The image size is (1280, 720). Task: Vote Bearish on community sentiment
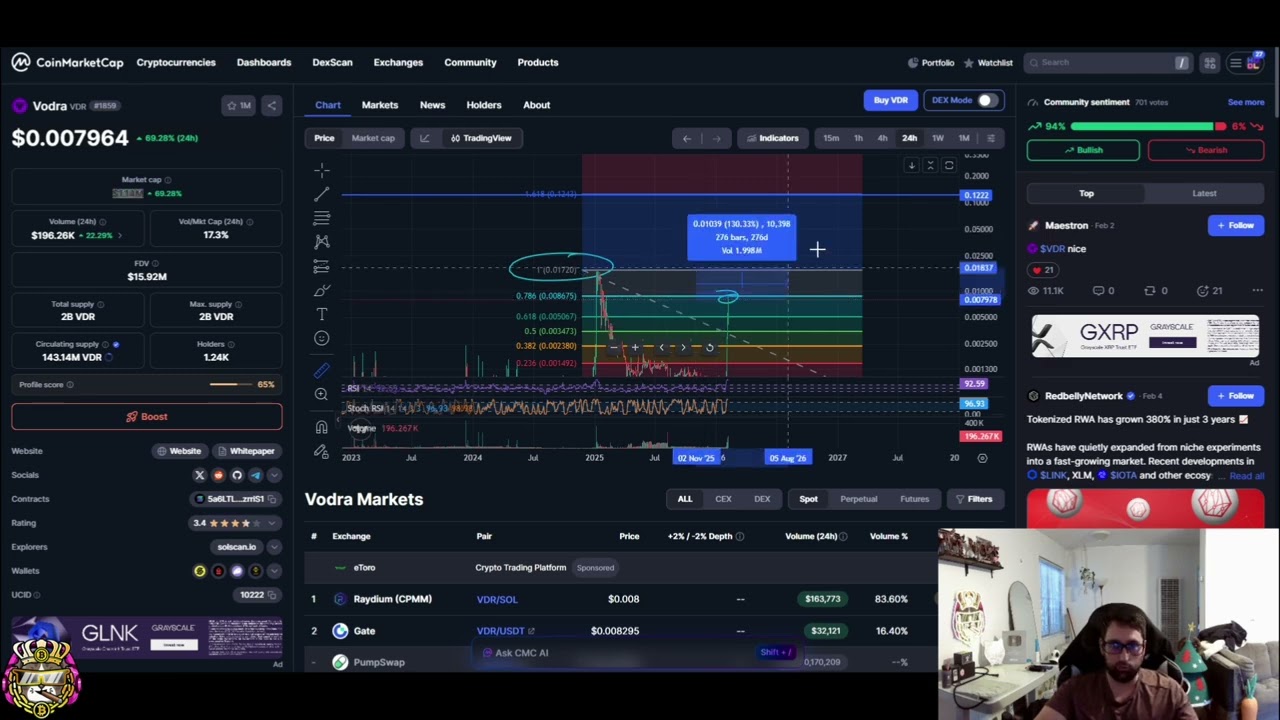pyautogui.click(x=1206, y=150)
